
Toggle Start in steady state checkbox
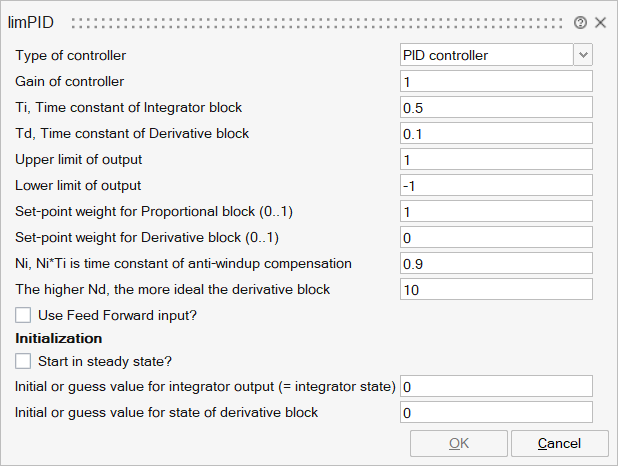23,361
